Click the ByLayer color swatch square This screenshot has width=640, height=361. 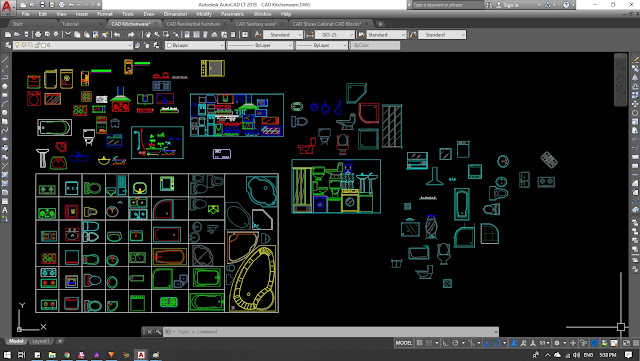point(169,45)
